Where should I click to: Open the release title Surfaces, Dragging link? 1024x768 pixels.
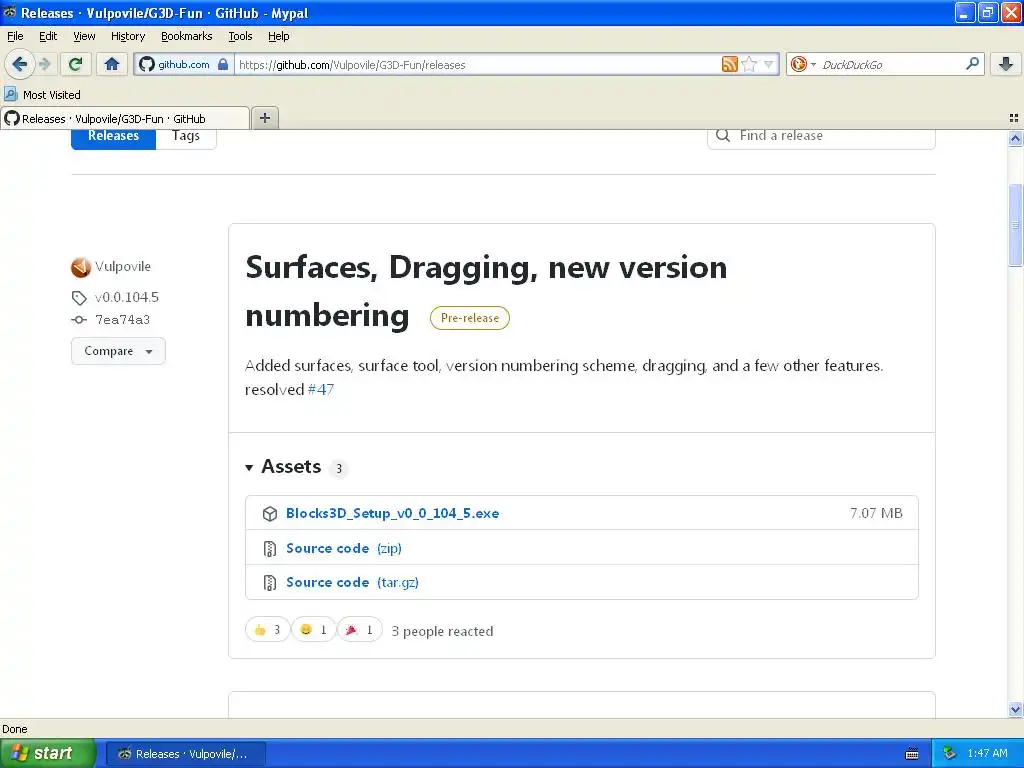pyautogui.click(x=485, y=291)
